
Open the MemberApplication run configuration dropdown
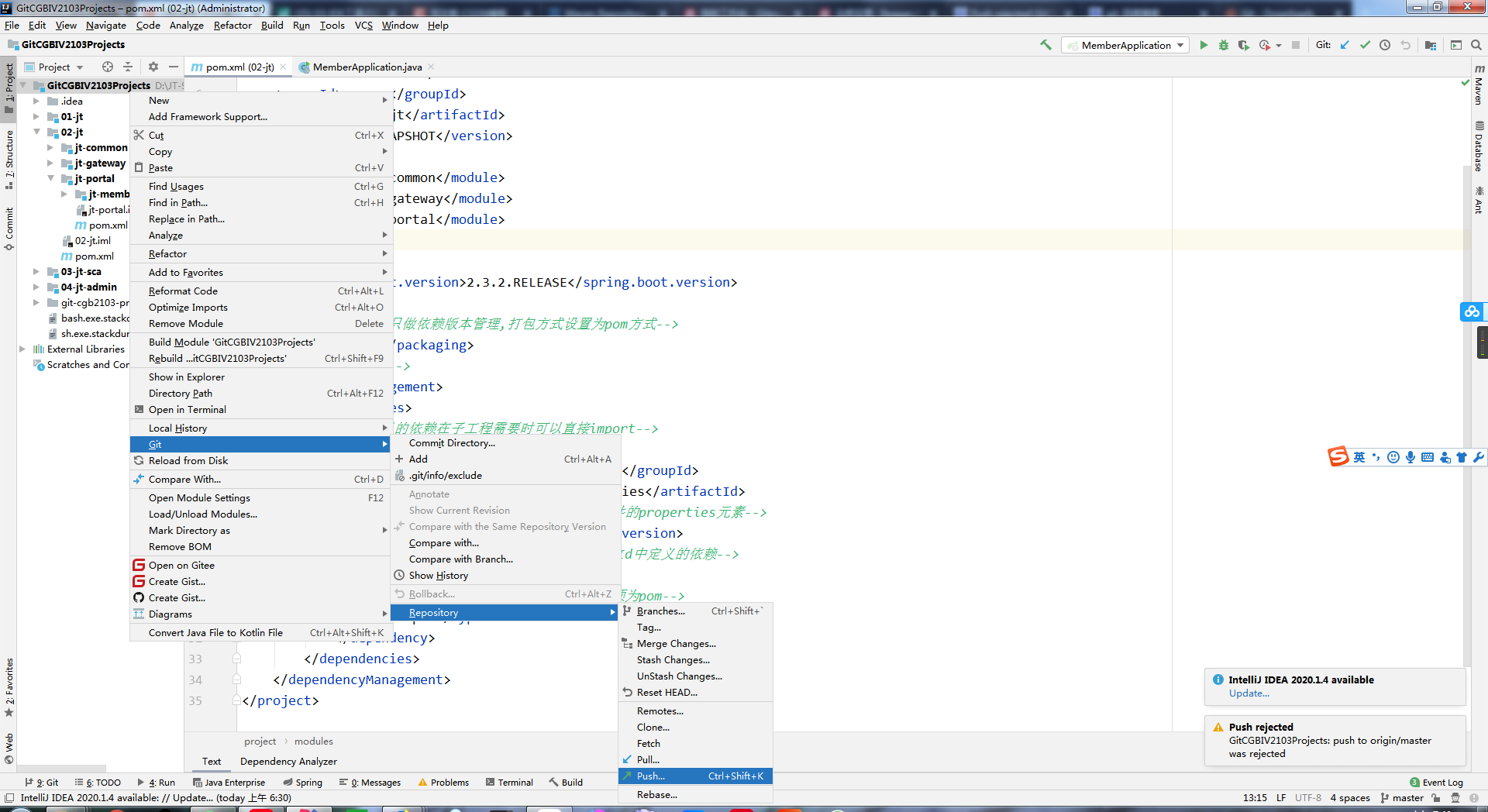pos(1125,45)
